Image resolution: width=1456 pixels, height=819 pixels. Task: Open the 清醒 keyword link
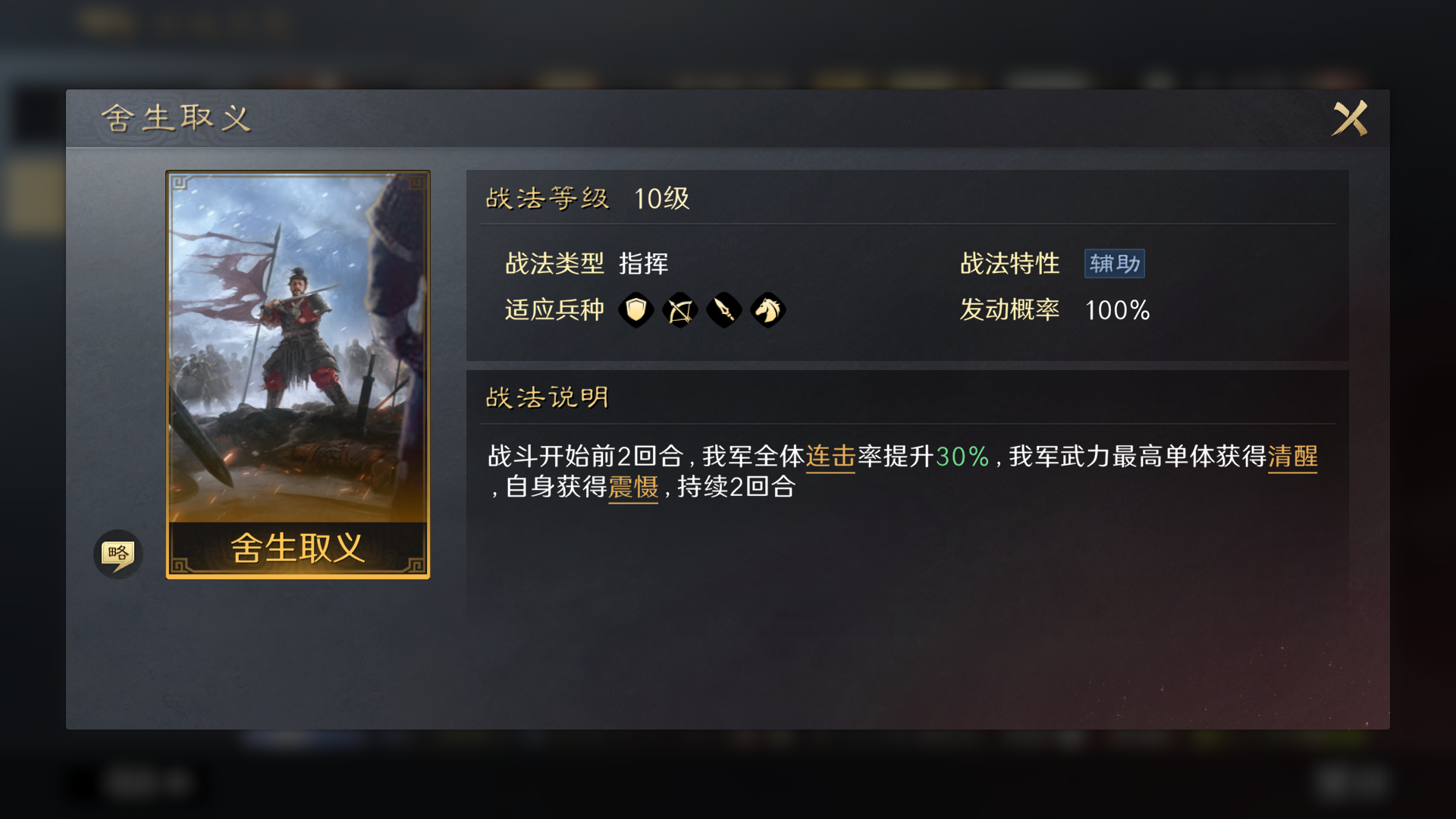point(1292,457)
